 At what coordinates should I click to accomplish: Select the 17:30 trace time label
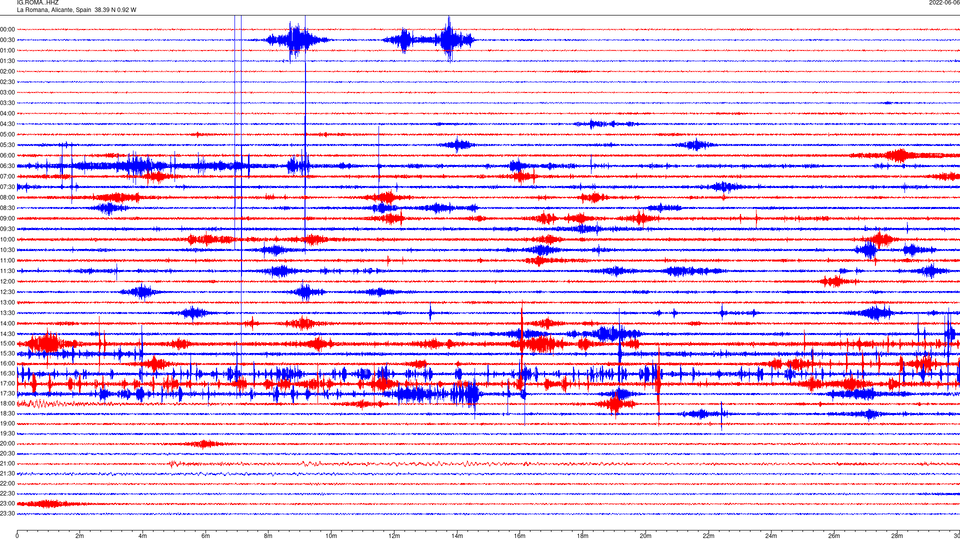[x=7, y=393]
